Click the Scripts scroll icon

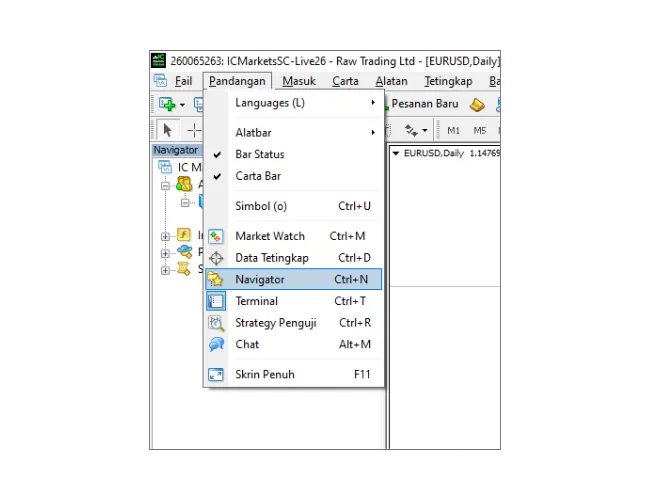tap(184, 269)
